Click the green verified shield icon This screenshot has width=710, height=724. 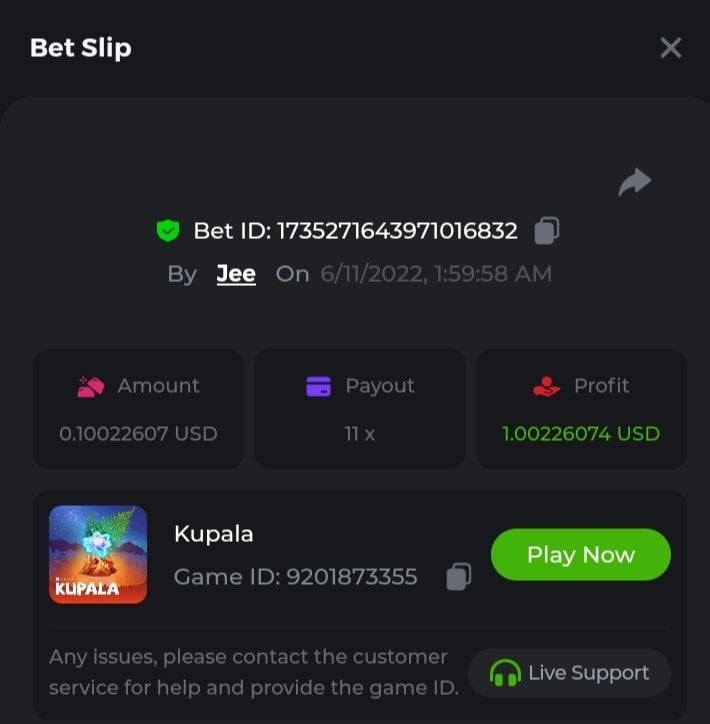(x=168, y=232)
